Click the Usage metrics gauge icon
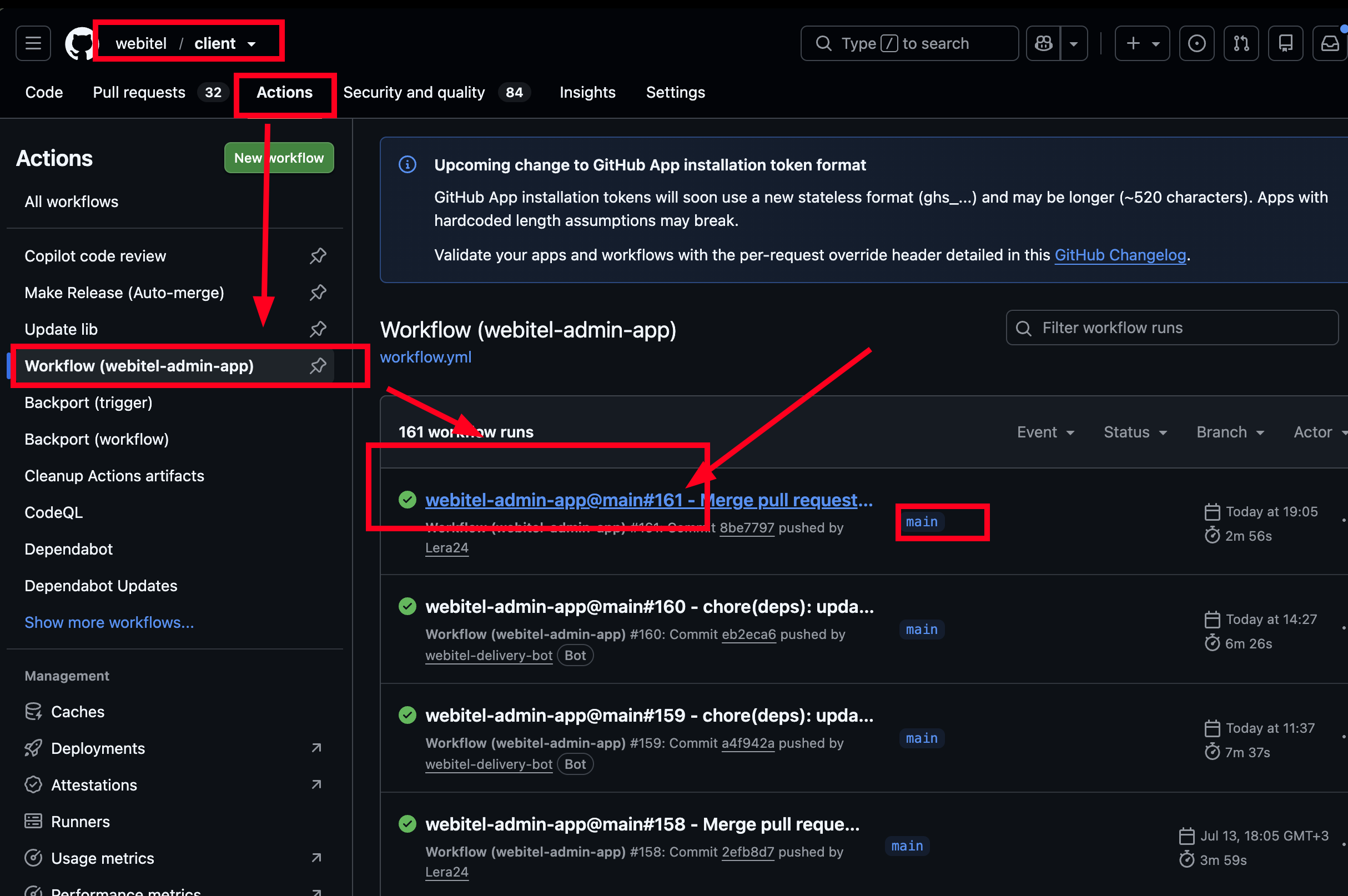This screenshot has width=1348, height=896. [x=33, y=858]
